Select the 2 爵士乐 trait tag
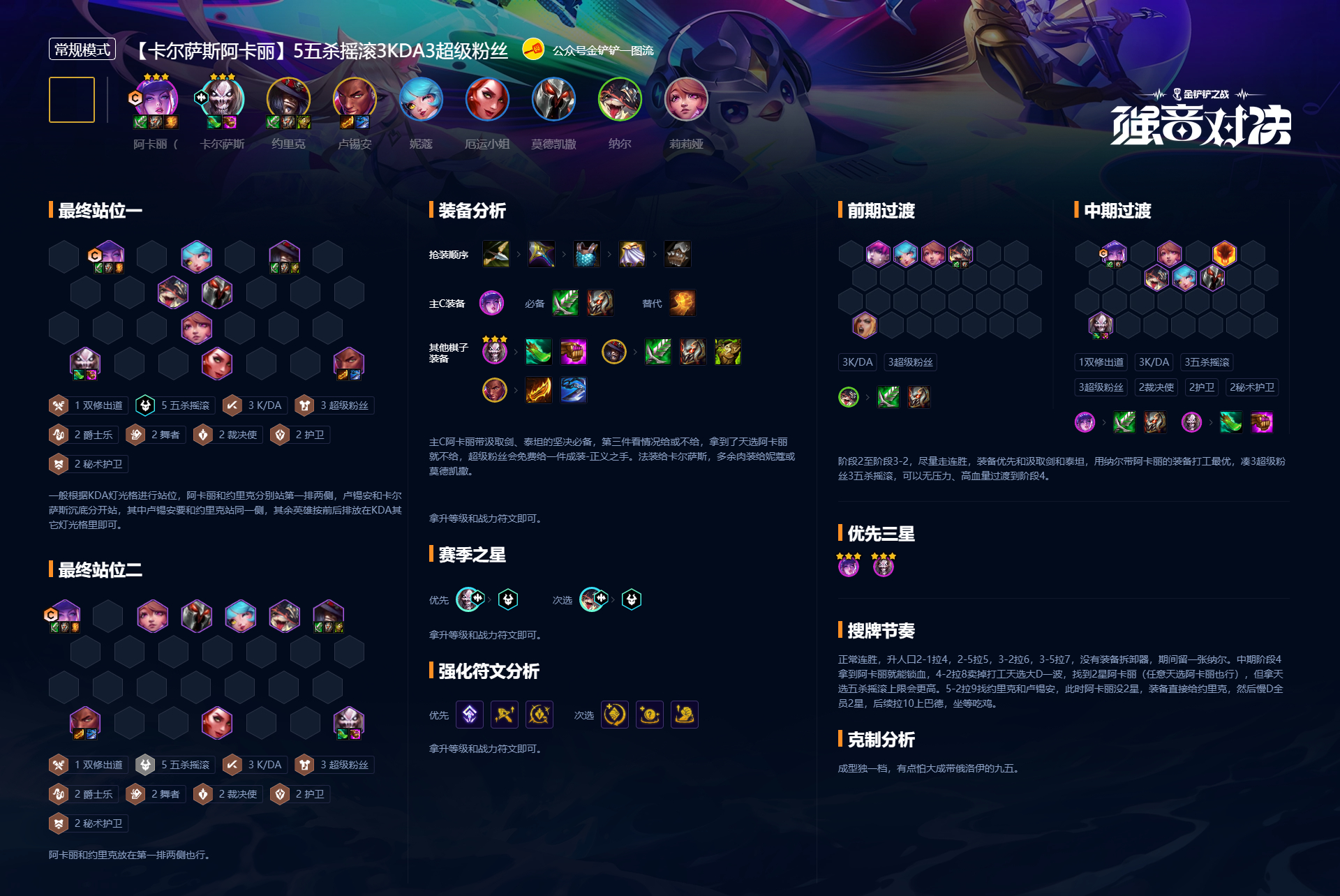1340x896 pixels. pos(84,435)
